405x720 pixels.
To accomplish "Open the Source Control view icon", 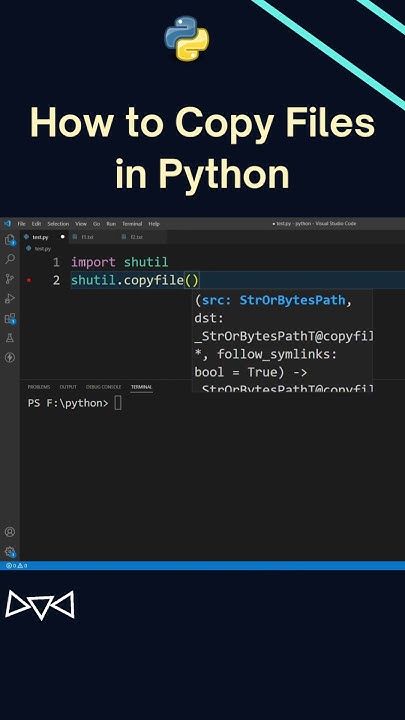I will click(x=10, y=279).
